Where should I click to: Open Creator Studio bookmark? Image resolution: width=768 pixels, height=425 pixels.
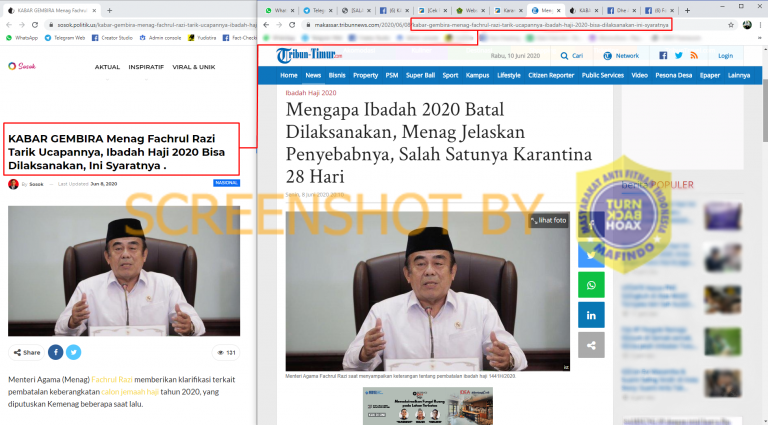(x=112, y=38)
